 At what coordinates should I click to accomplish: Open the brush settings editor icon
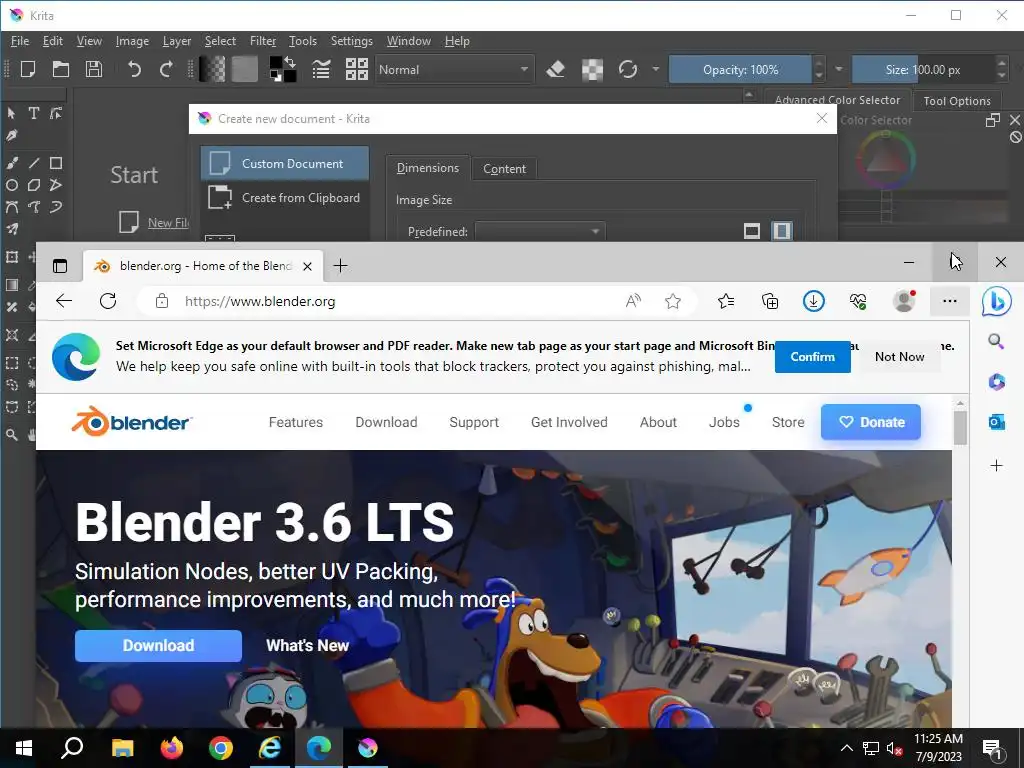[x=321, y=69]
